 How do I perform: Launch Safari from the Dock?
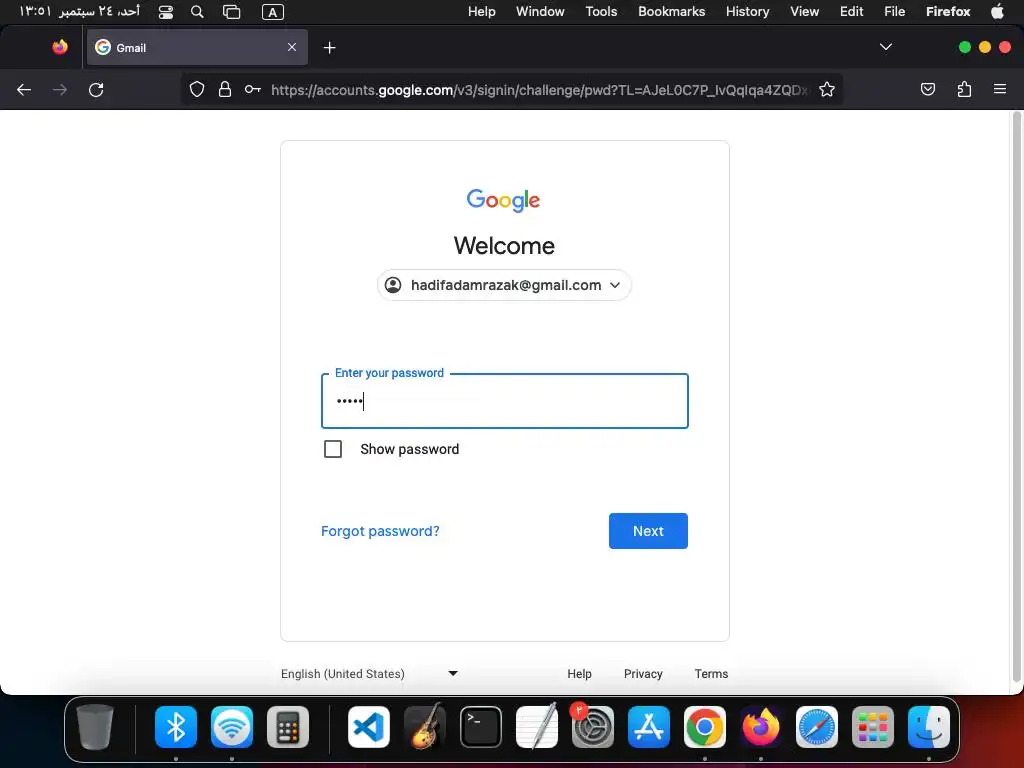[x=817, y=727]
